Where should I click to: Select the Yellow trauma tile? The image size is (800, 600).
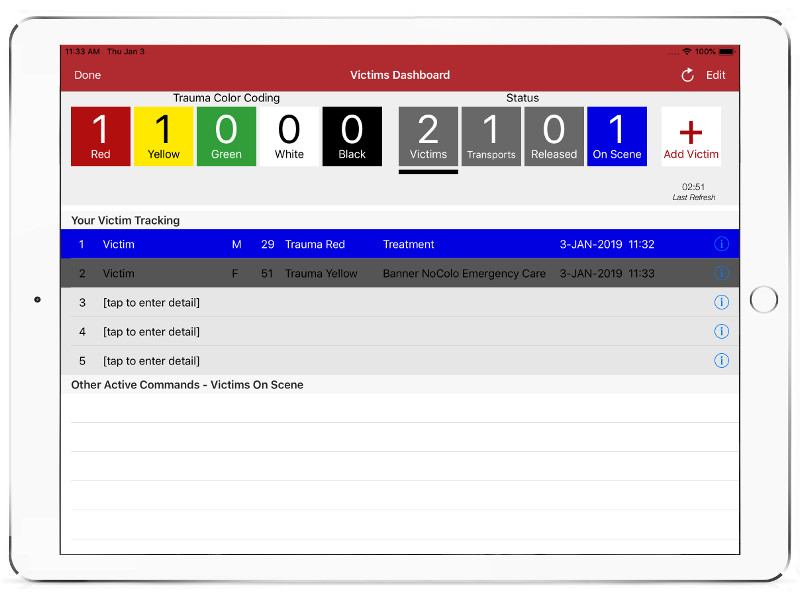coord(164,136)
